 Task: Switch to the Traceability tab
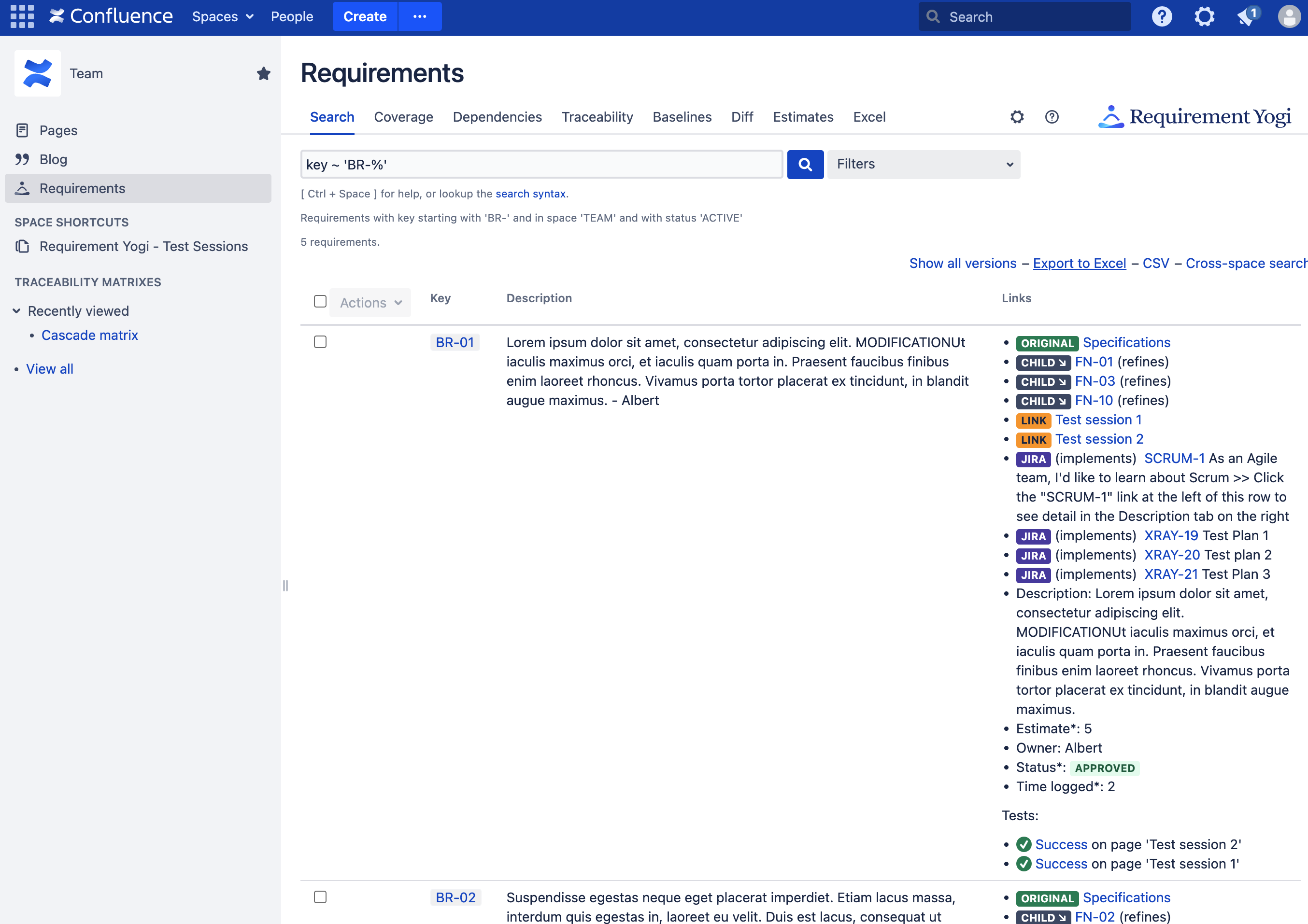(x=597, y=117)
